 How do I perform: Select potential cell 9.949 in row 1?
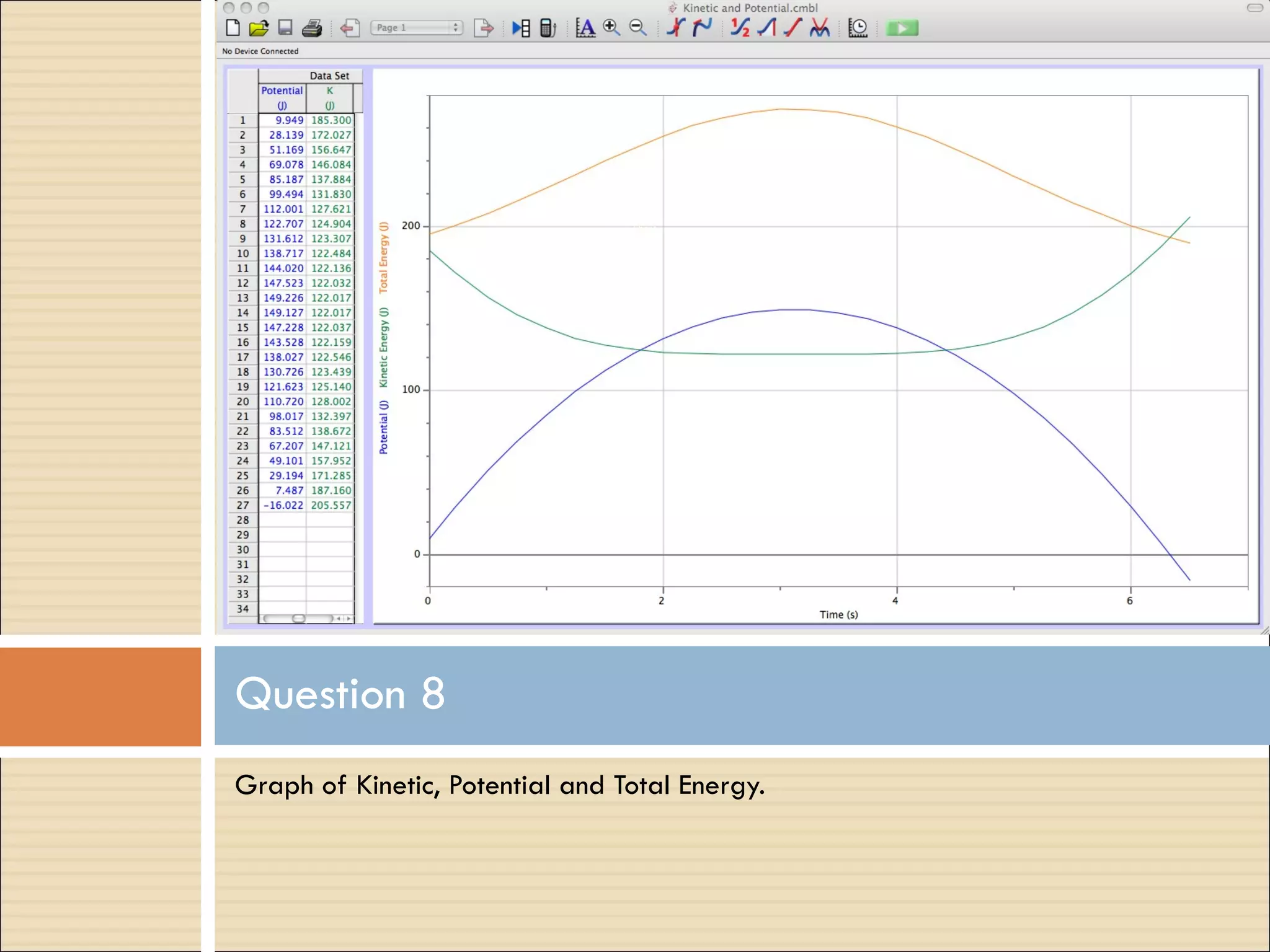point(282,120)
